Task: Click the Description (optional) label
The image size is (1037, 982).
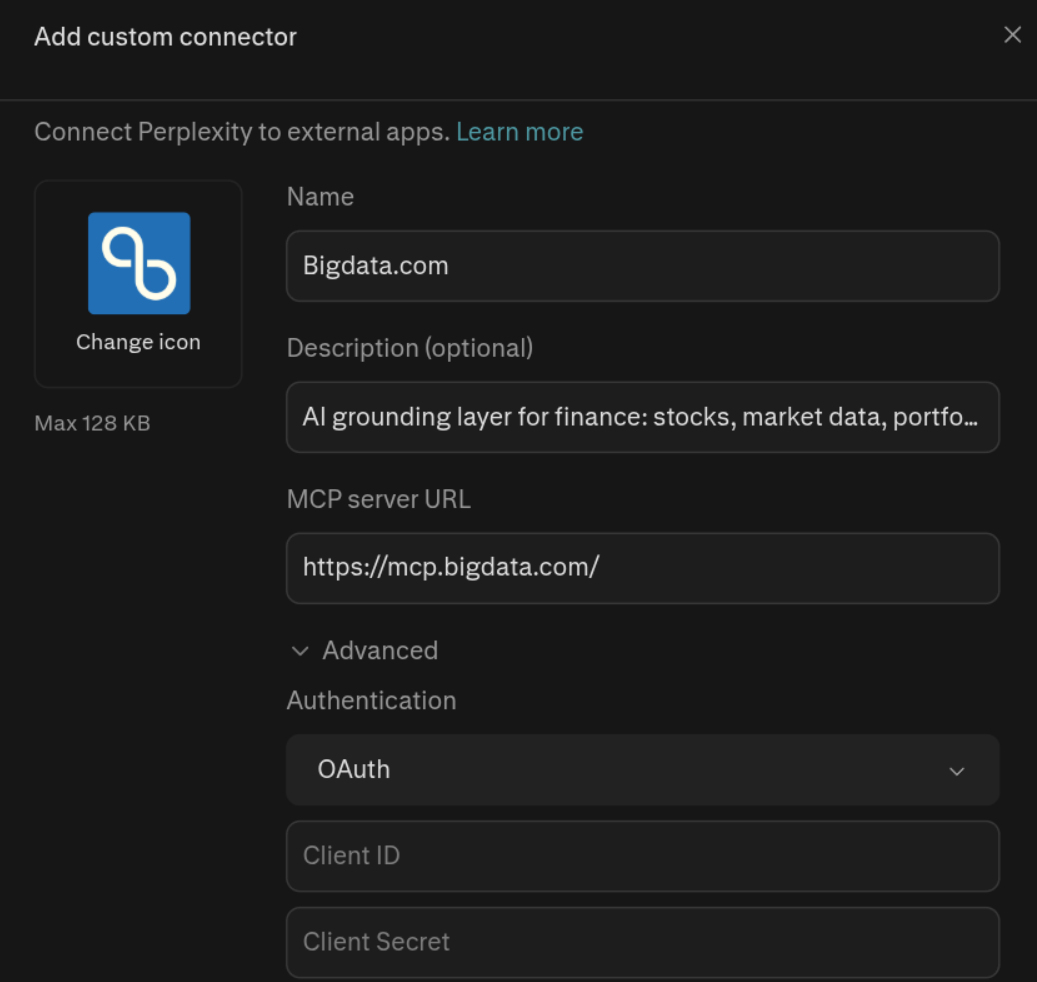Action: [410, 348]
